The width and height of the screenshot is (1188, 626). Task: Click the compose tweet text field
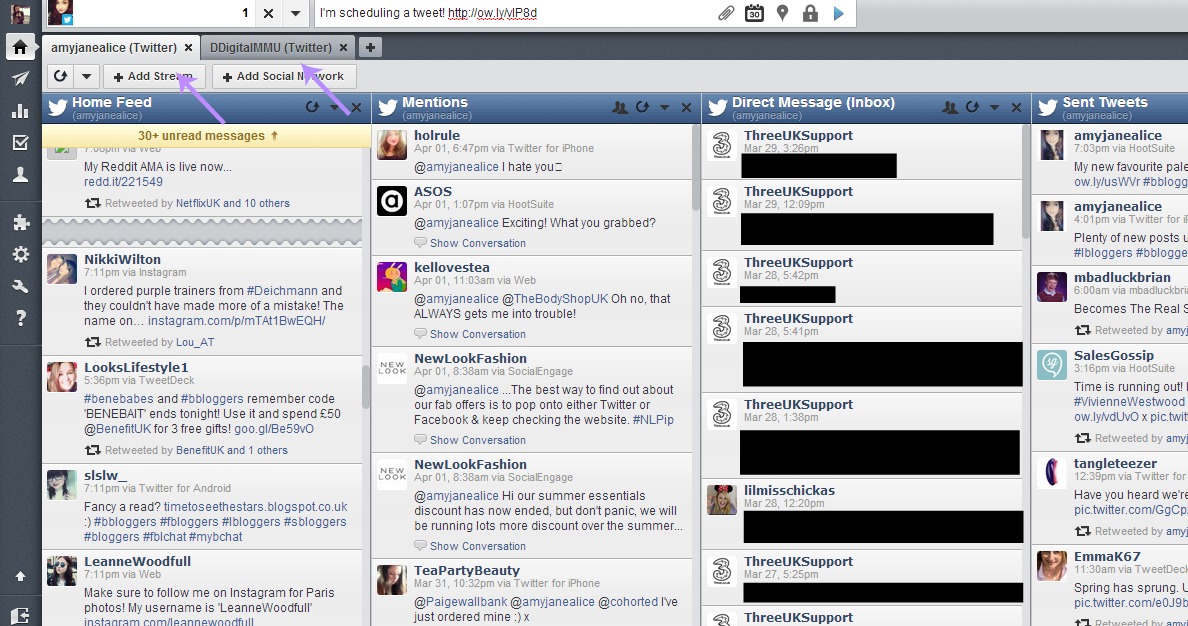pyautogui.click(x=515, y=13)
